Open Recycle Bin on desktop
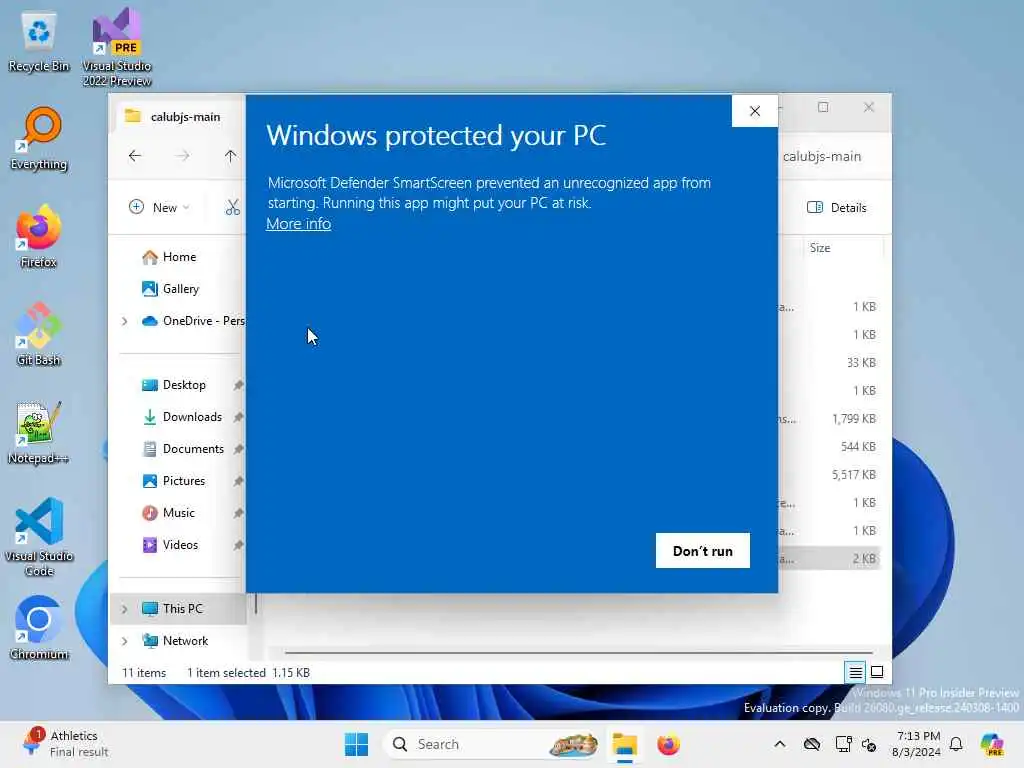This screenshot has height=768, width=1024. click(x=39, y=42)
